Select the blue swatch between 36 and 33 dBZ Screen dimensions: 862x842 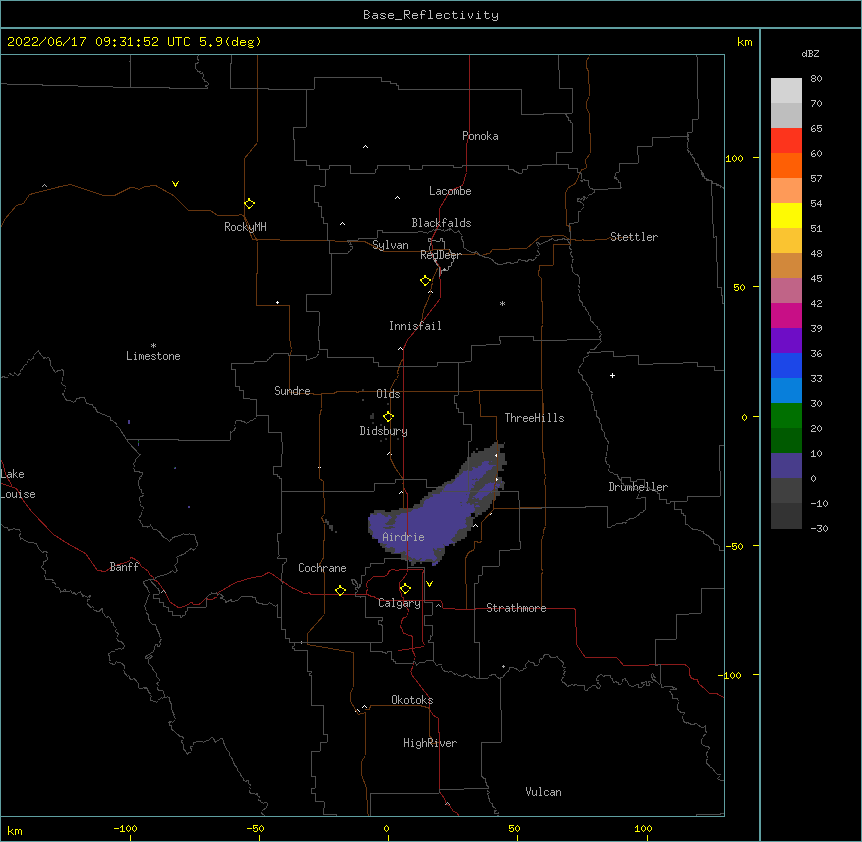click(786, 365)
